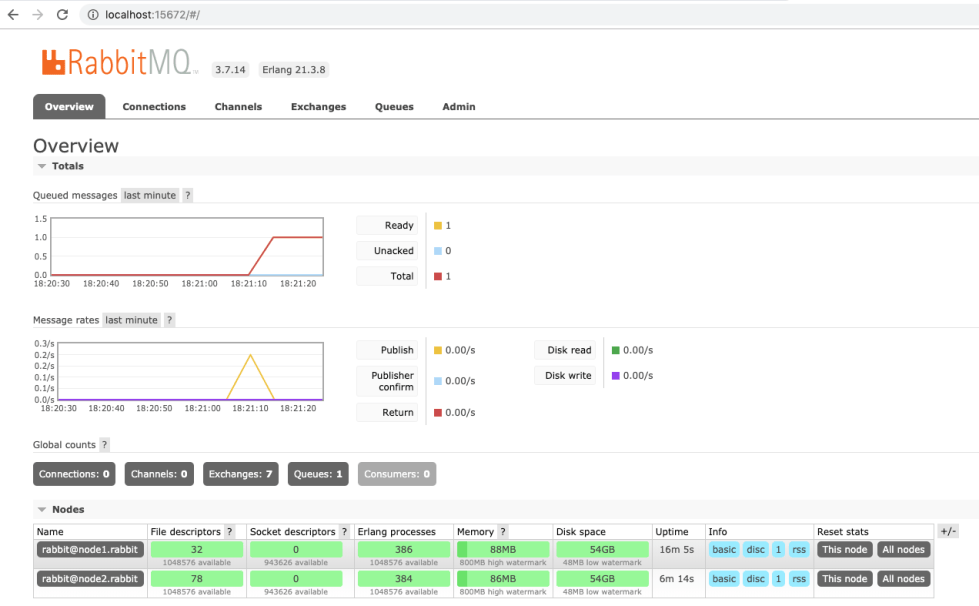Click the Consumers: 0 count button
This screenshot has width=979, height=606.
click(x=397, y=474)
